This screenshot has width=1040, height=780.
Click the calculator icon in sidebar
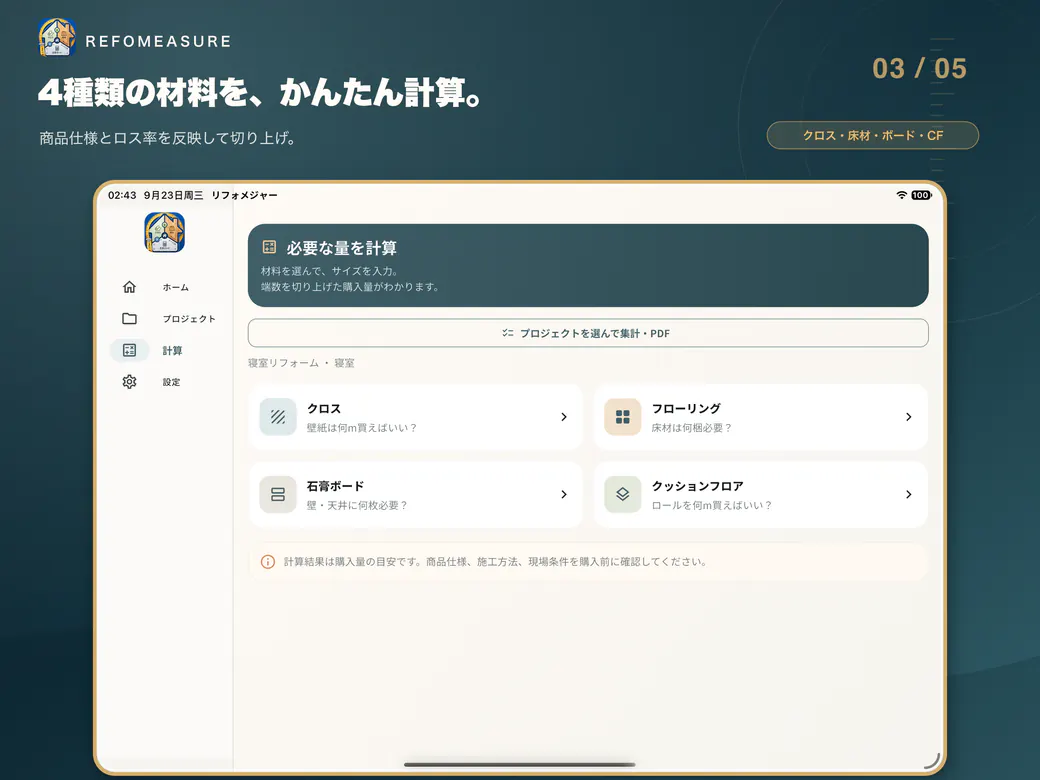click(x=129, y=350)
